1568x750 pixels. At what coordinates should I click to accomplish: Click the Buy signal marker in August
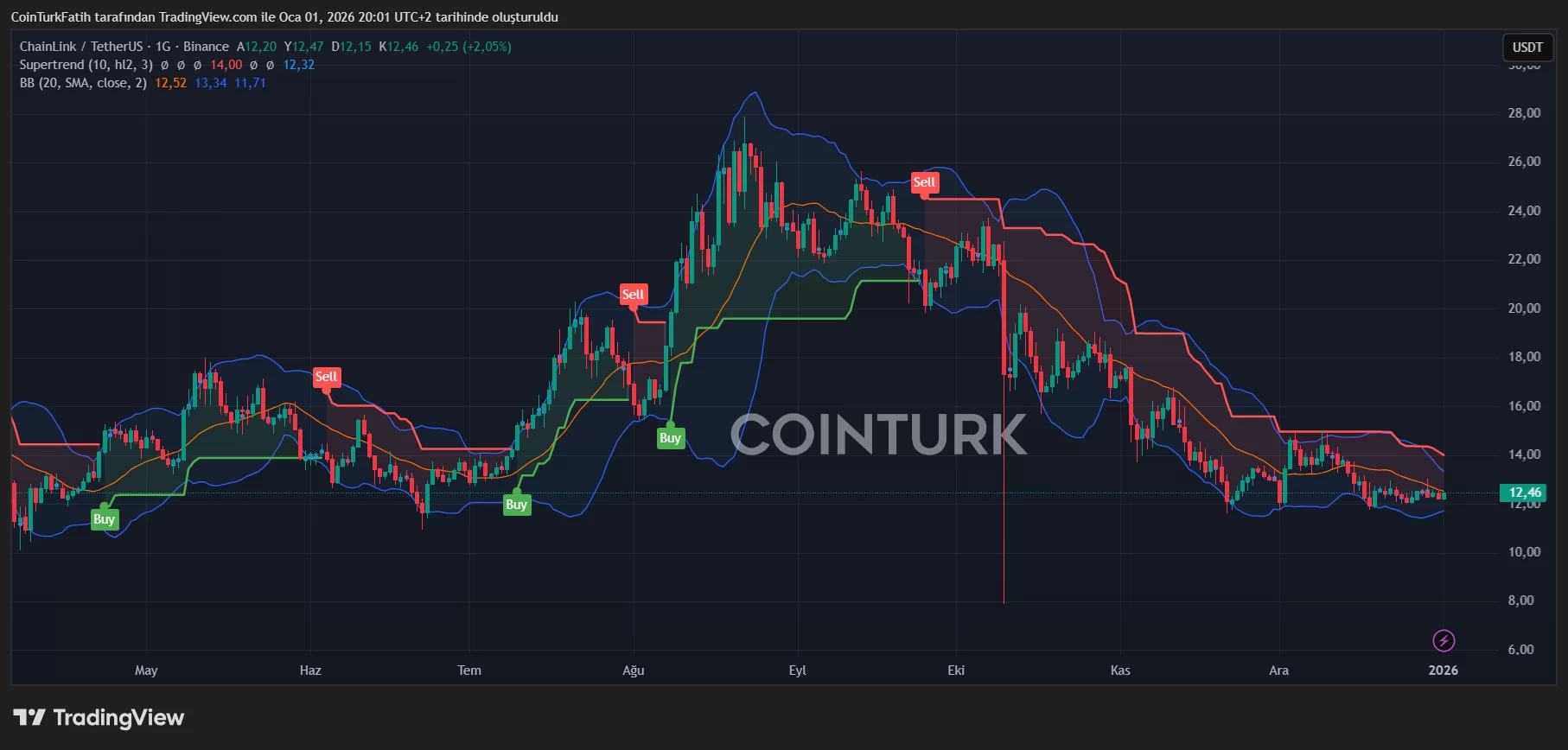tap(670, 438)
